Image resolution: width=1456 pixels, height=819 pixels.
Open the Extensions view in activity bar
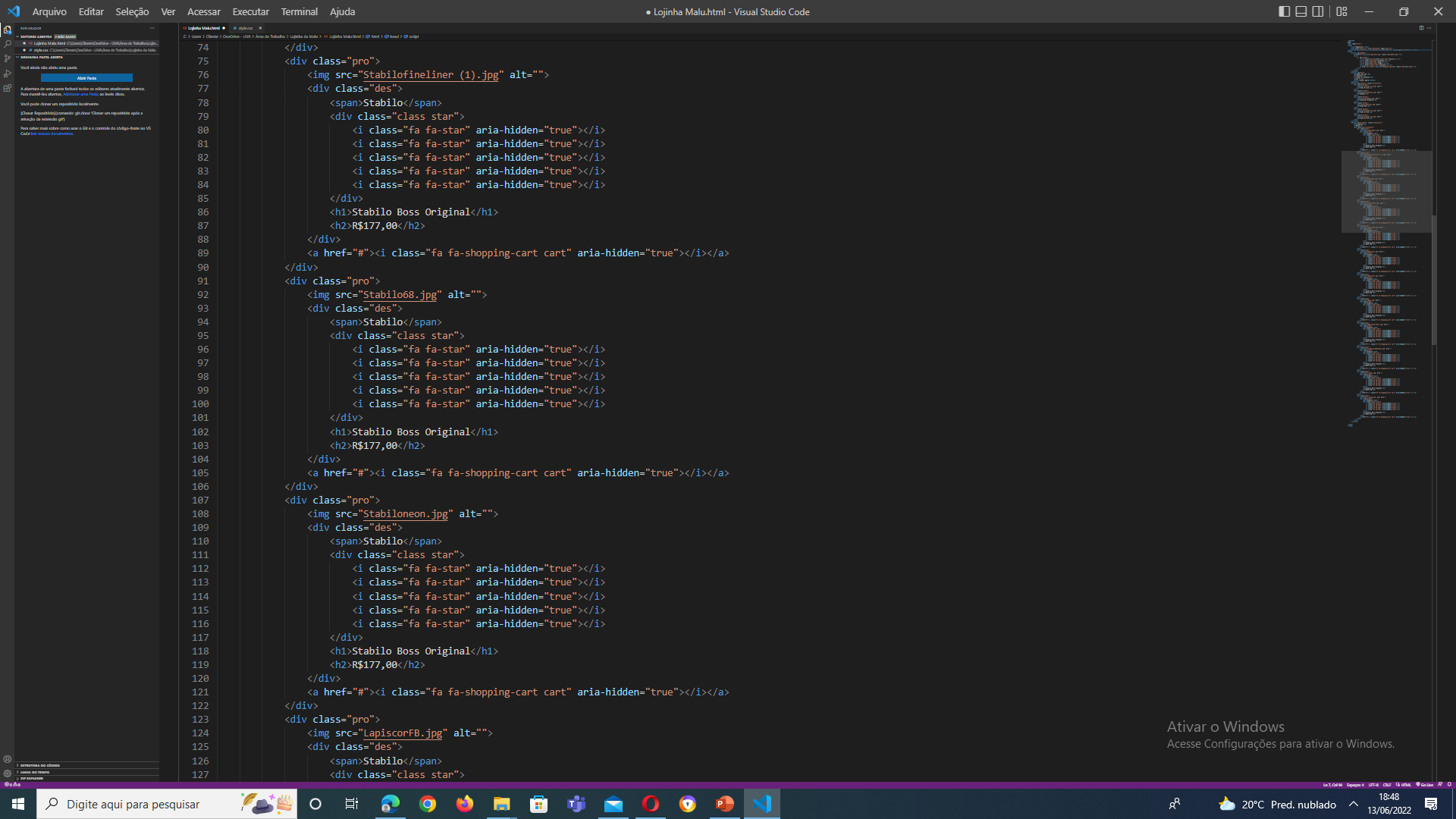tap(8, 88)
